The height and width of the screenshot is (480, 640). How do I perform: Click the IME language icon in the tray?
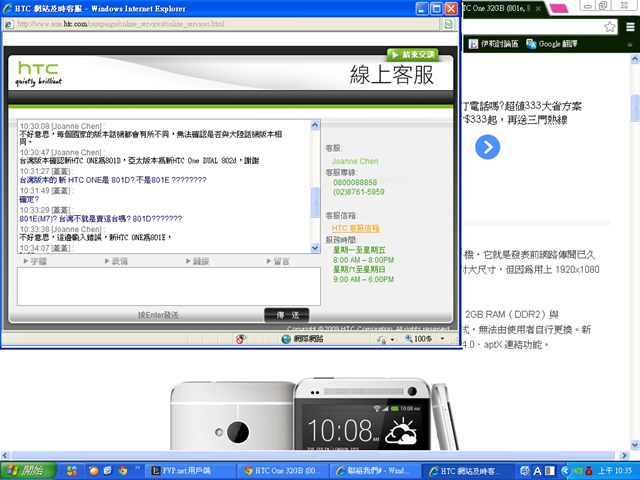pyautogui.click(x=525, y=471)
